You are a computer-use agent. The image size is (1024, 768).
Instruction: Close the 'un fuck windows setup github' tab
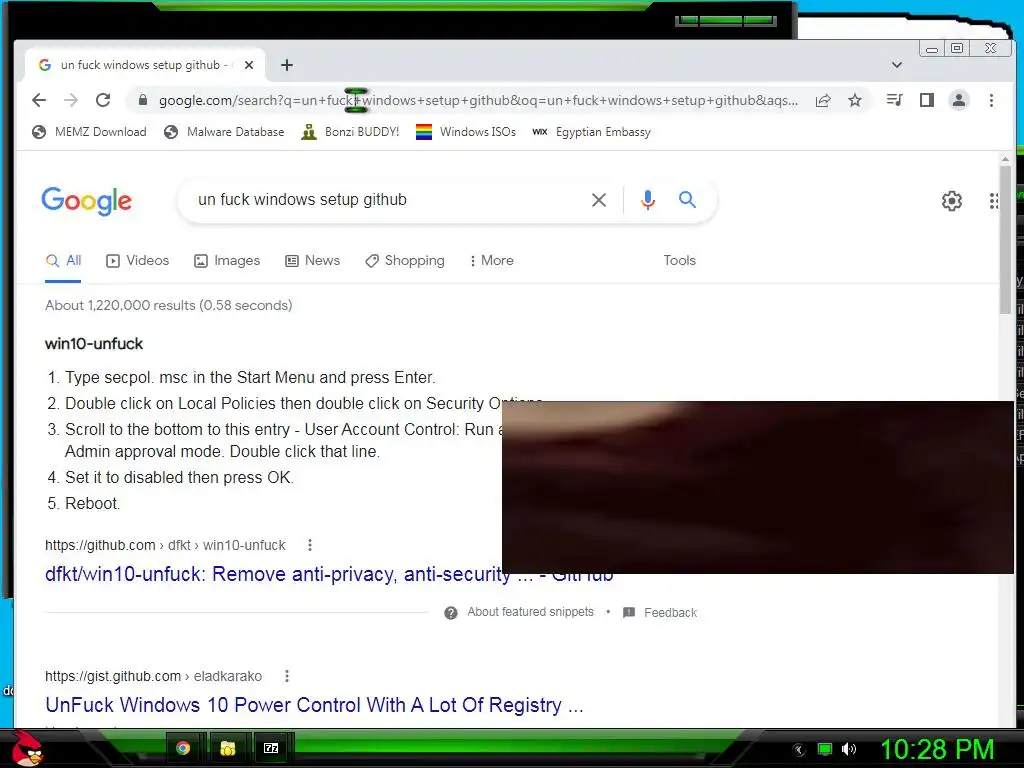249,65
